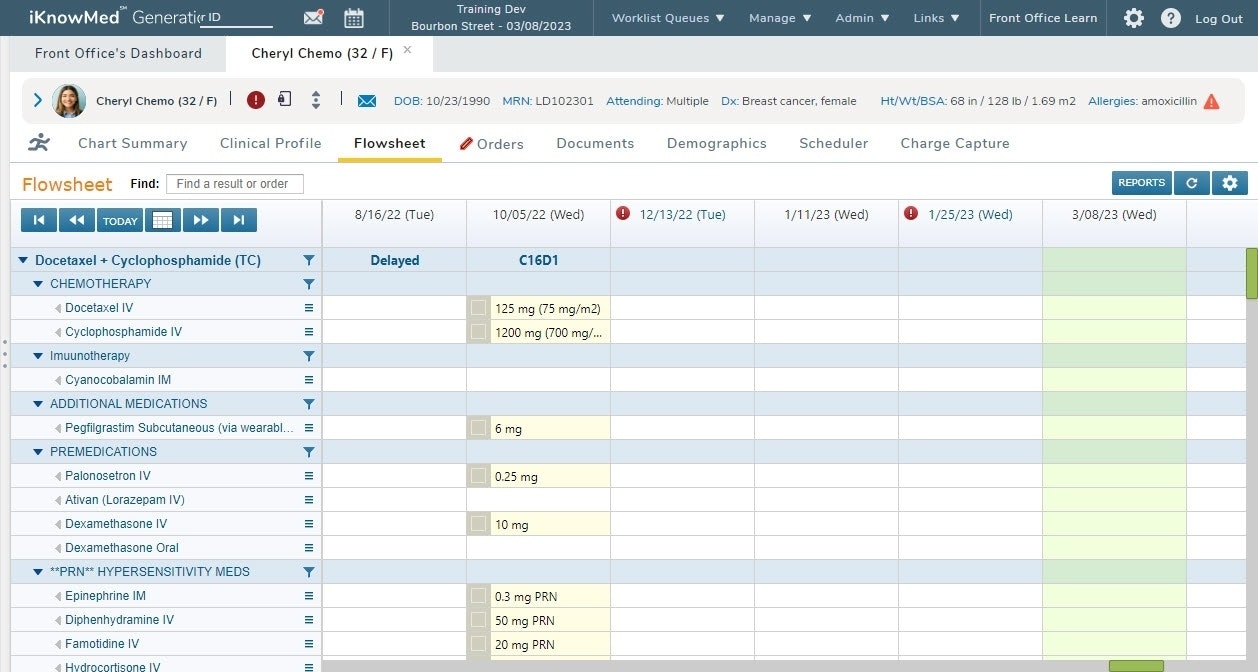Screen dimensions: 1258x672
Task: Click the Flowsheet refresh icon button
Action: [x=1191, y=183]
